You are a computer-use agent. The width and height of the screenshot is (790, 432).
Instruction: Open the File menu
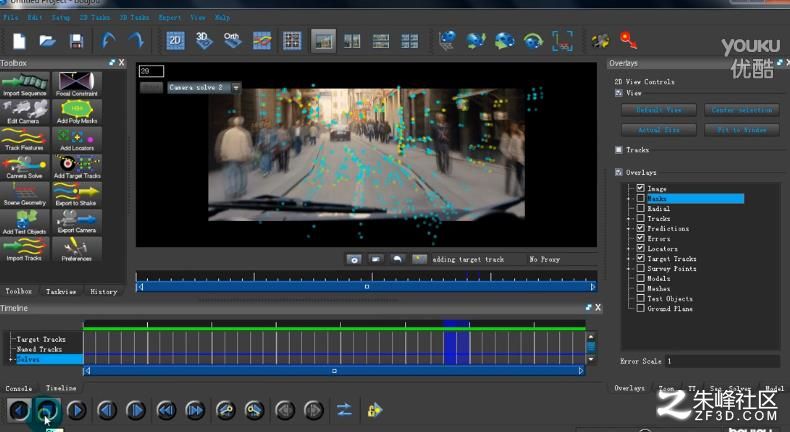(x=10, y=18)
